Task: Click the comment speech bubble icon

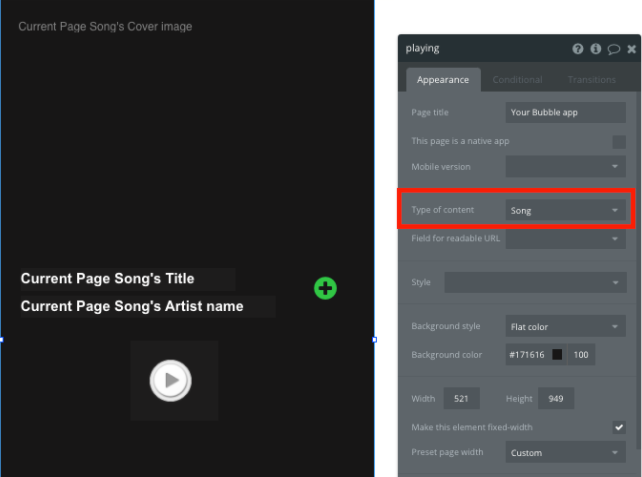Action: pyautogui.click(x=613, y=50)
